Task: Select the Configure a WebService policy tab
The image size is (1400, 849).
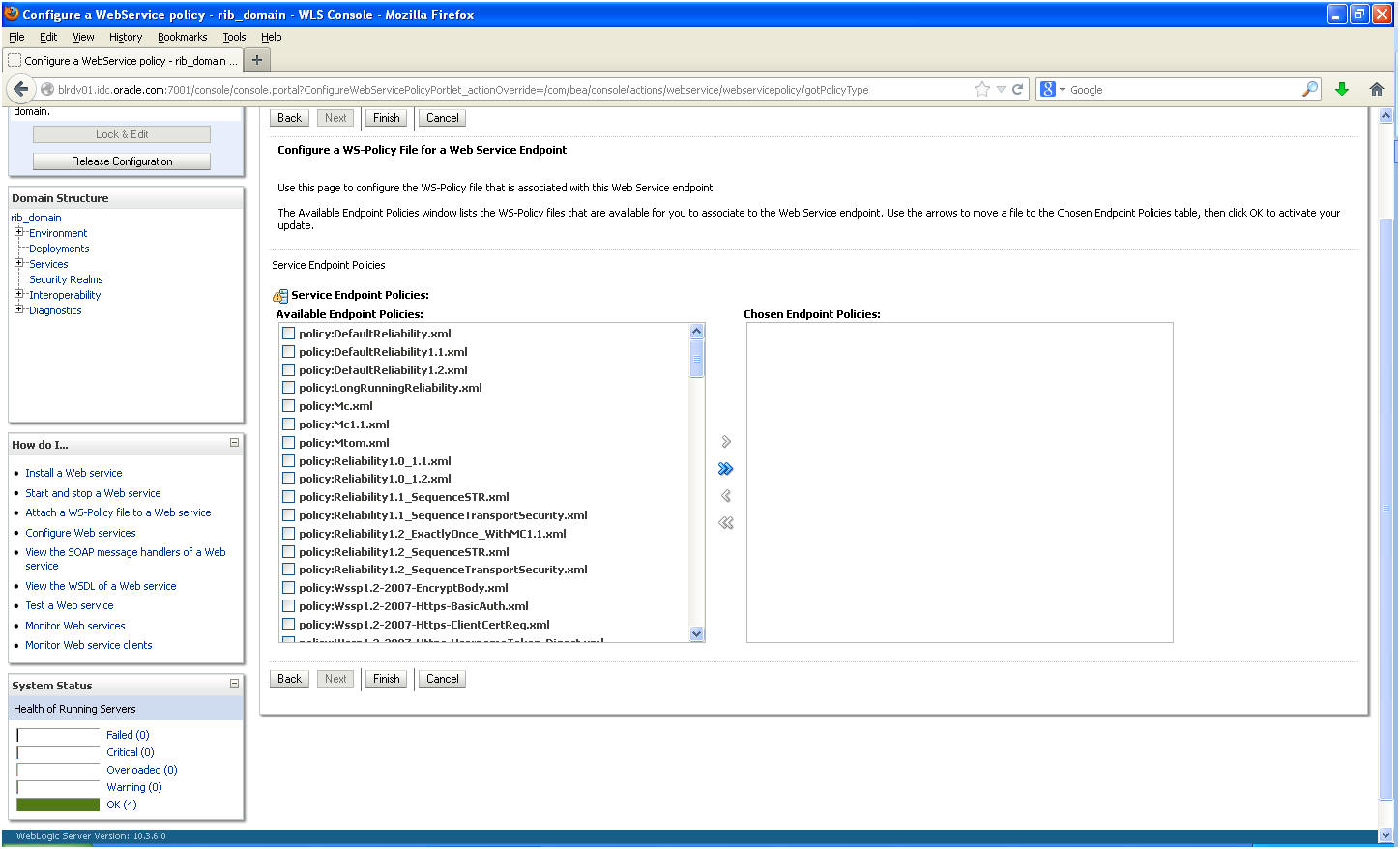Action: pos(123,60)
